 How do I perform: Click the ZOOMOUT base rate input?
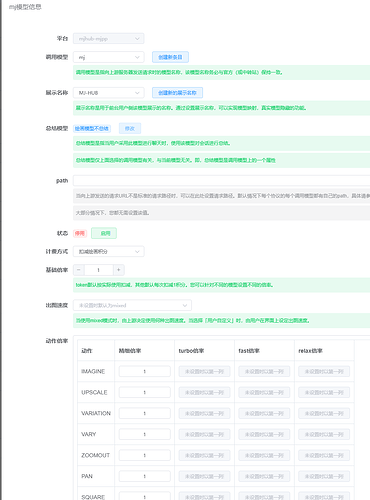pyautogui.click(x=145, y=455)
